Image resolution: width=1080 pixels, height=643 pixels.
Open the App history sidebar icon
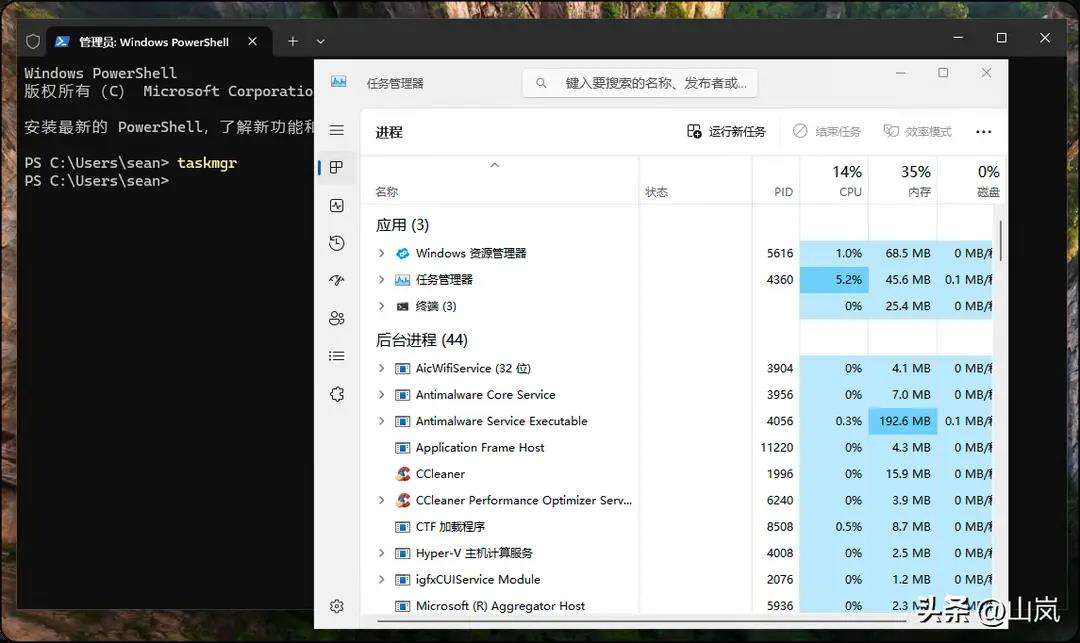tap(337, 243)
